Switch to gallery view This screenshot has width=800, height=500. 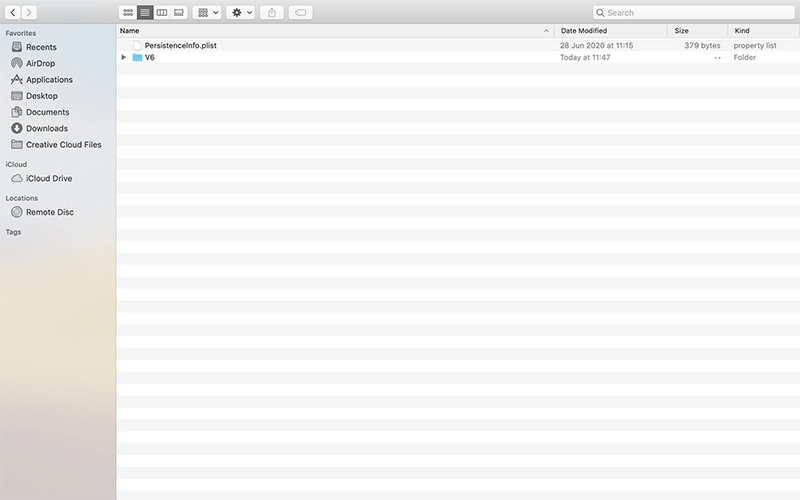tap(179, 12)
